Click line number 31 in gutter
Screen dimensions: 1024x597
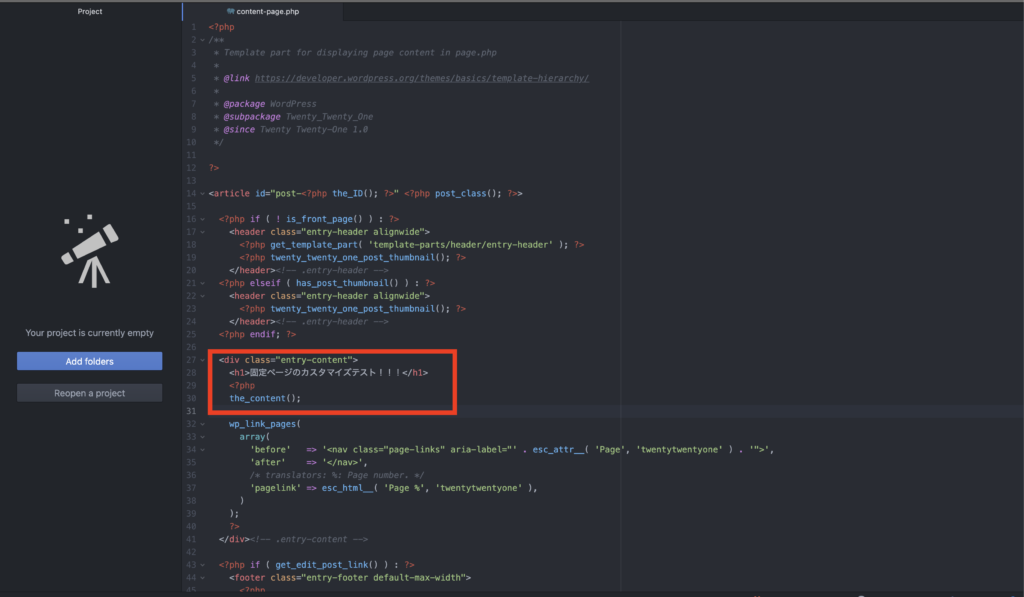(x=191, y=411)
